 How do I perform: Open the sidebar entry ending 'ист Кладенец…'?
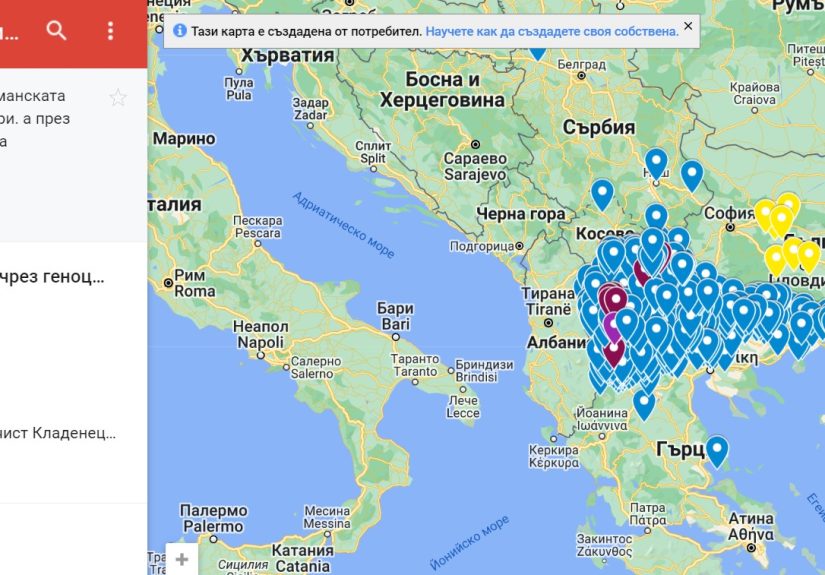(60, 433)
